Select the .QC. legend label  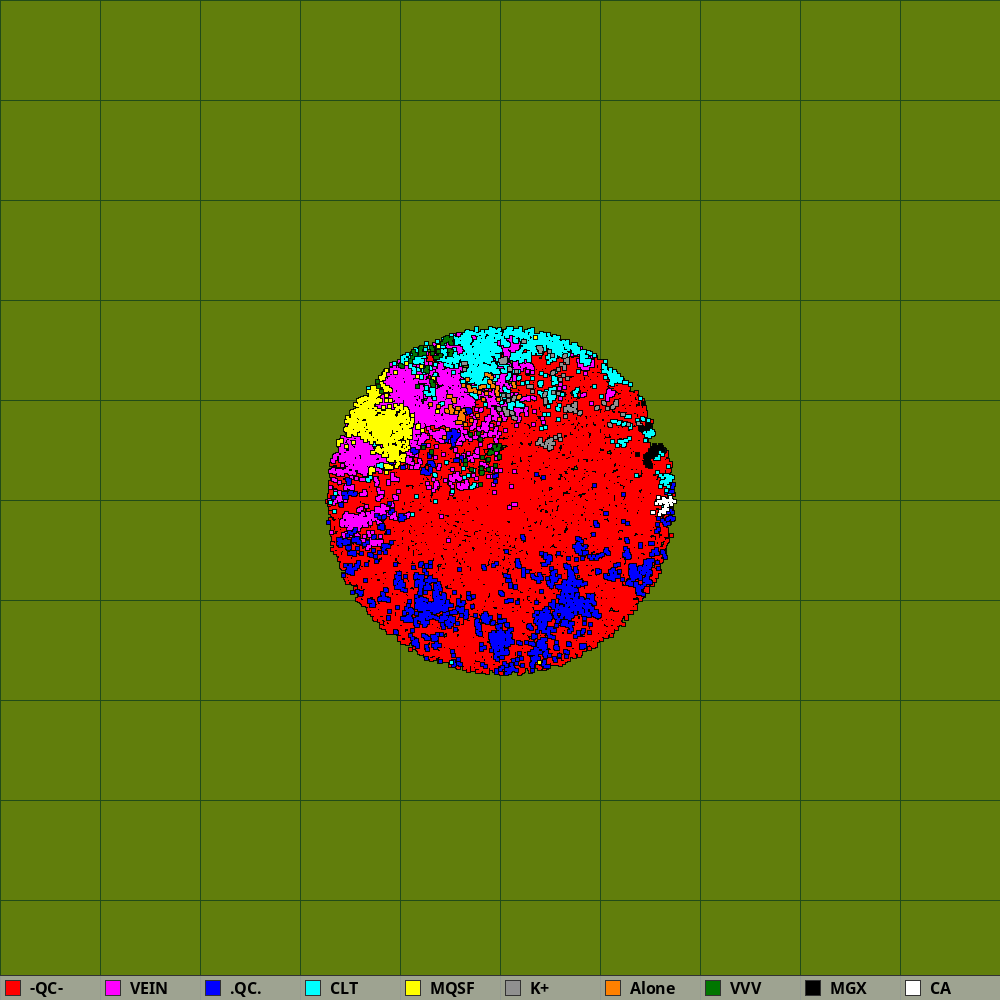coord(246,989)
